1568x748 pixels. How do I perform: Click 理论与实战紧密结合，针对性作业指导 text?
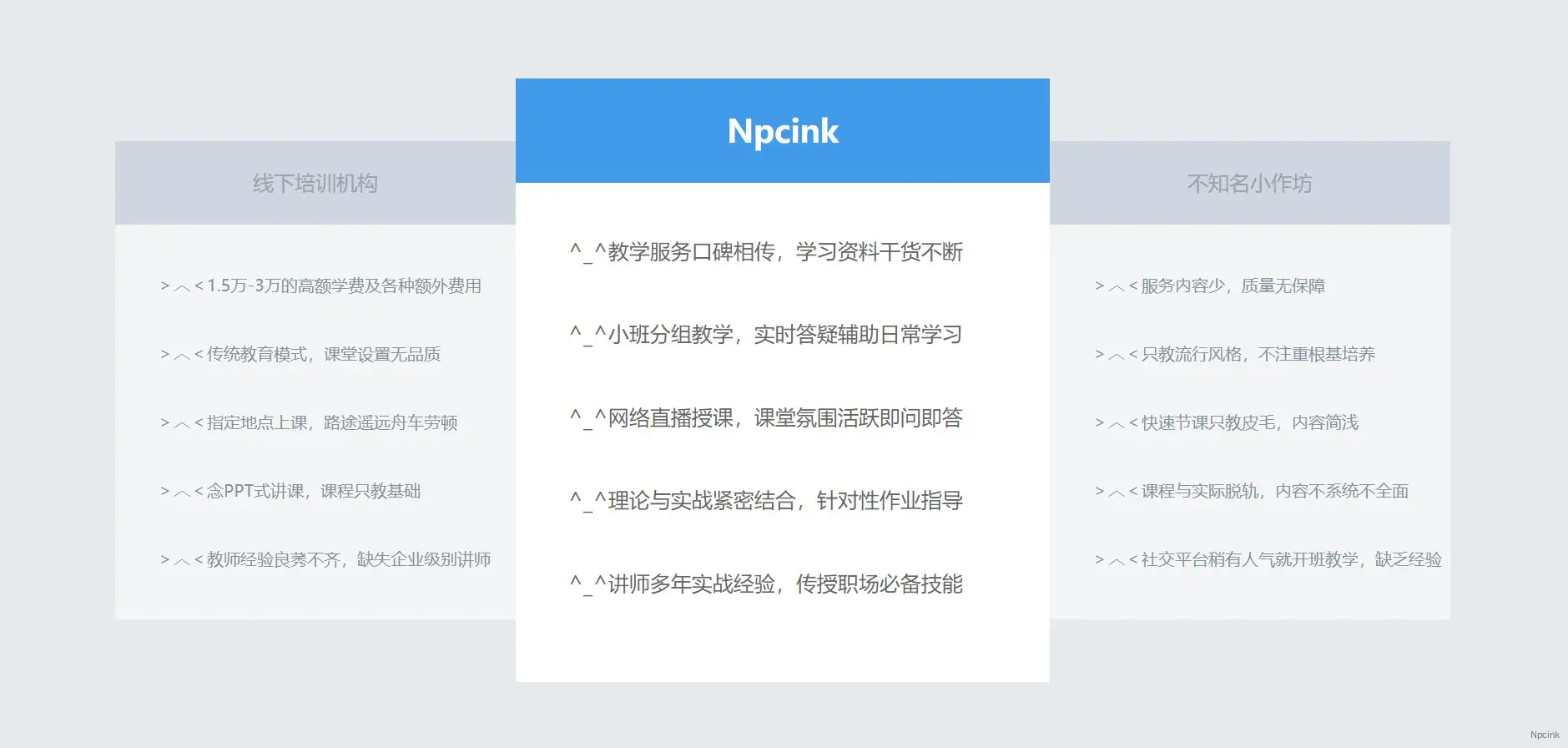(x=784, y=501)
